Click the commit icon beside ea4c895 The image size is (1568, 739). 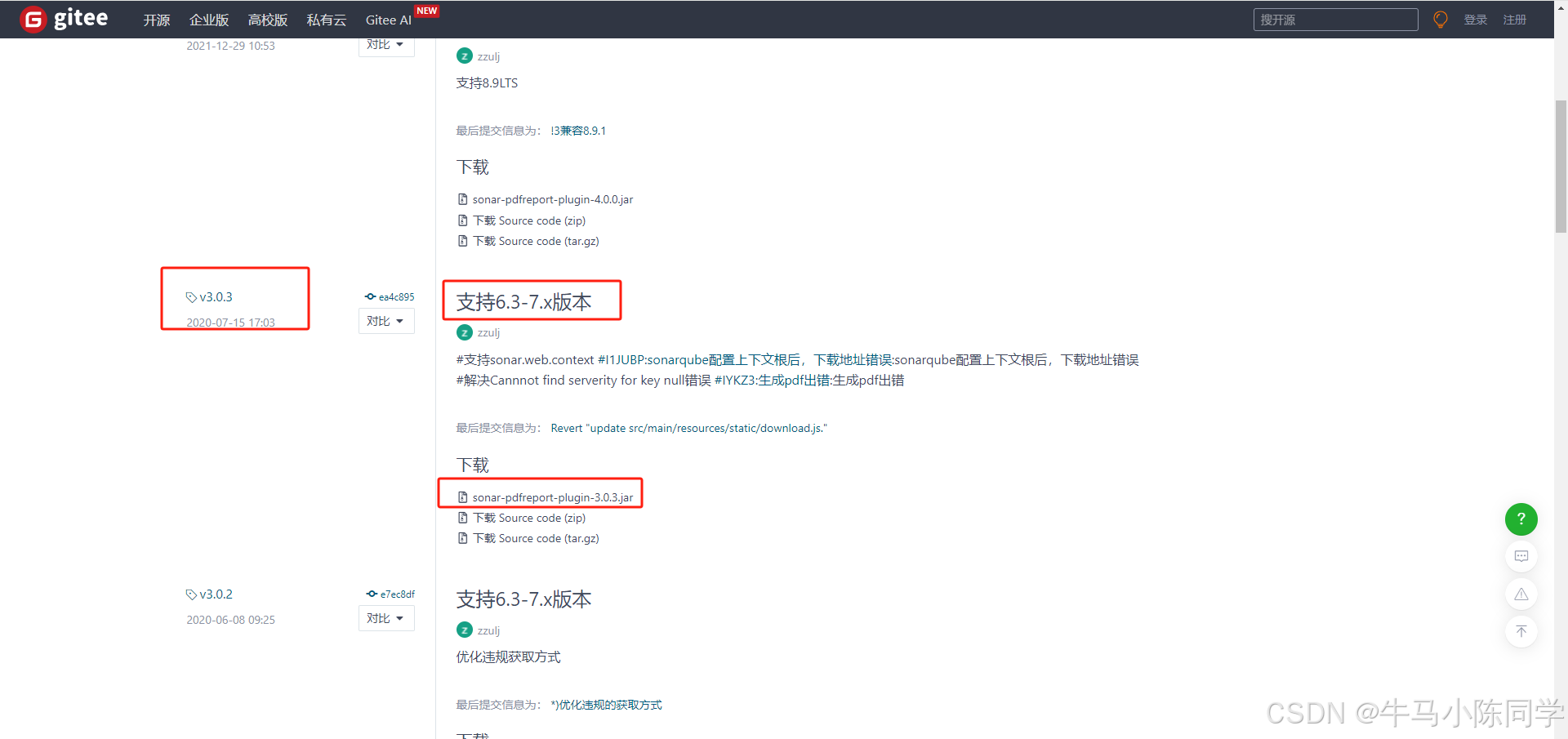[x=370, y=296]
